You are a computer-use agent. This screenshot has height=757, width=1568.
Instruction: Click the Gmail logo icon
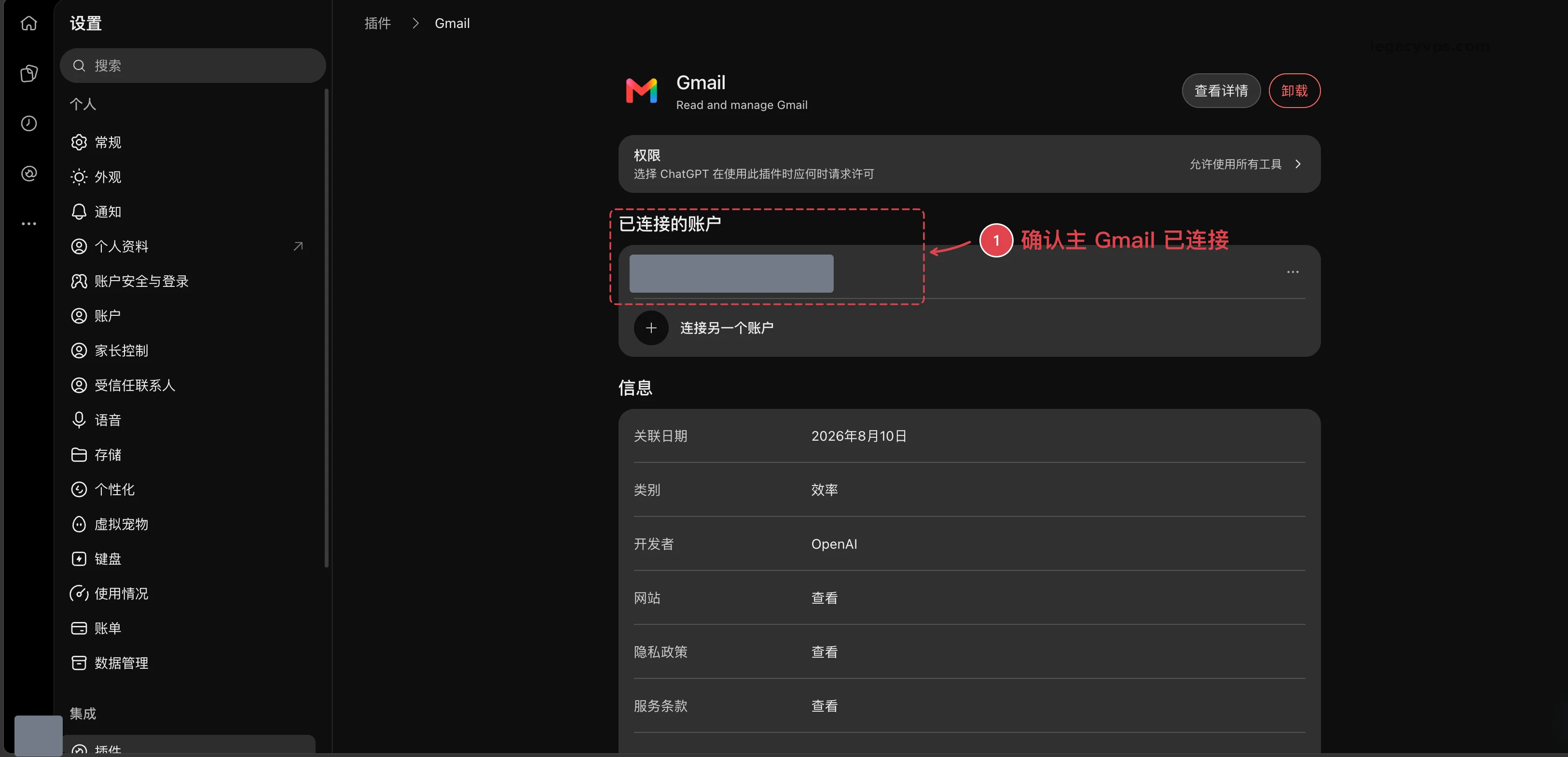642,91
